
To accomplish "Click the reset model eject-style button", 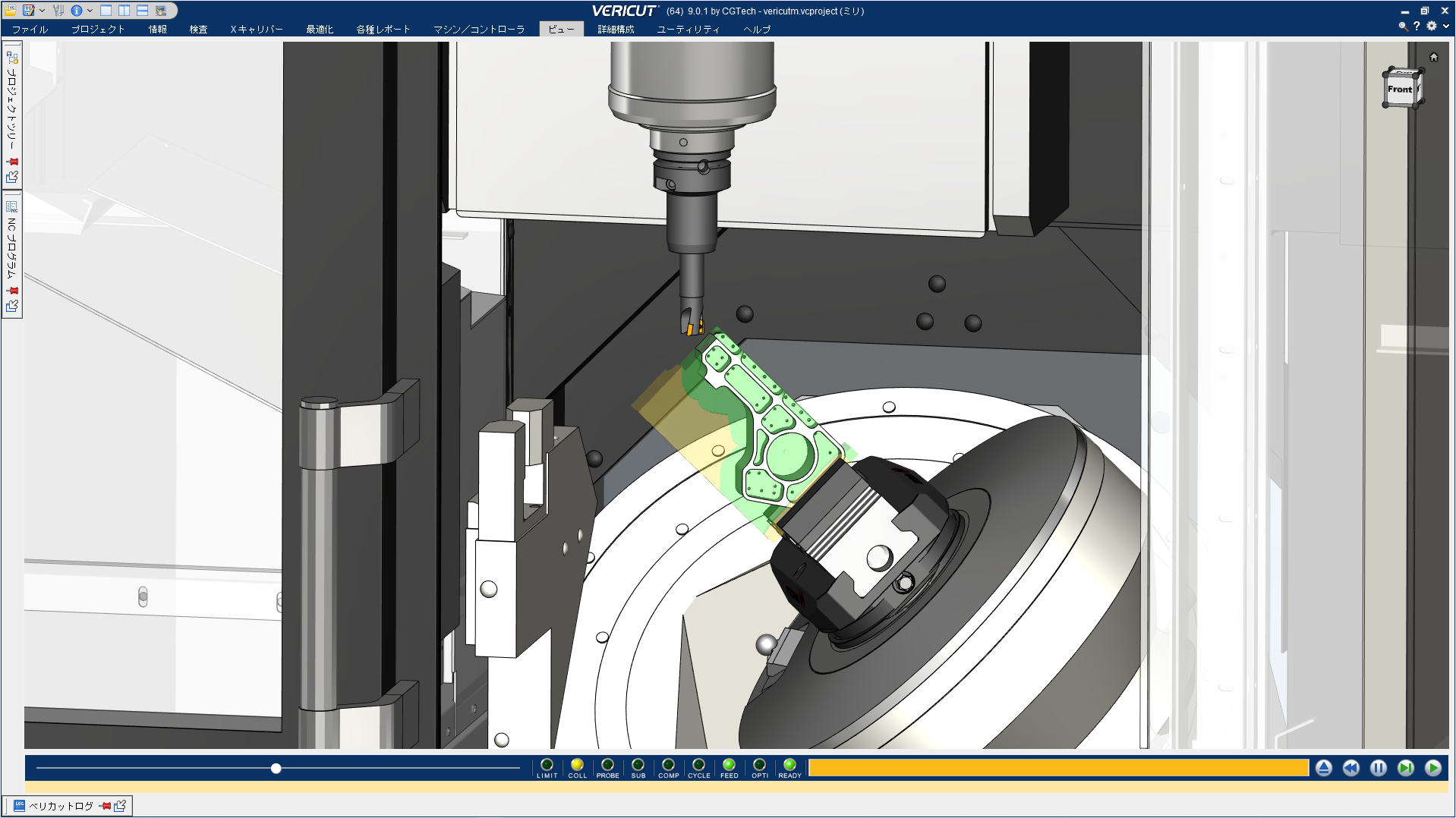I will point(1324,768).
